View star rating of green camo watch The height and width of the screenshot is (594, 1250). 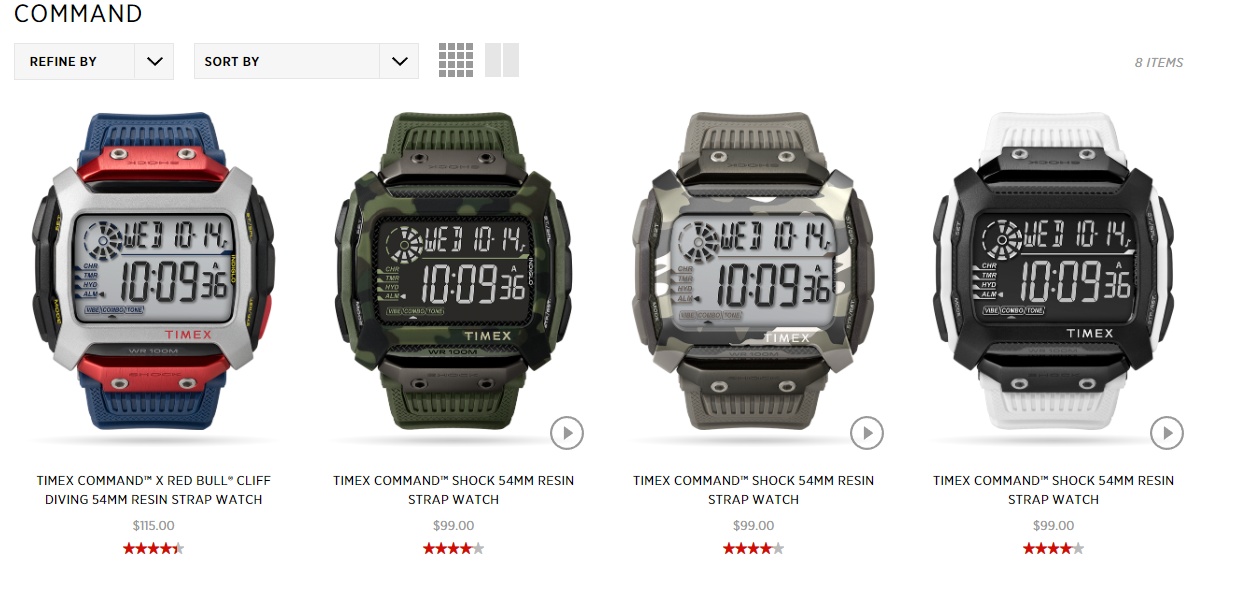[x=453, y=548]
